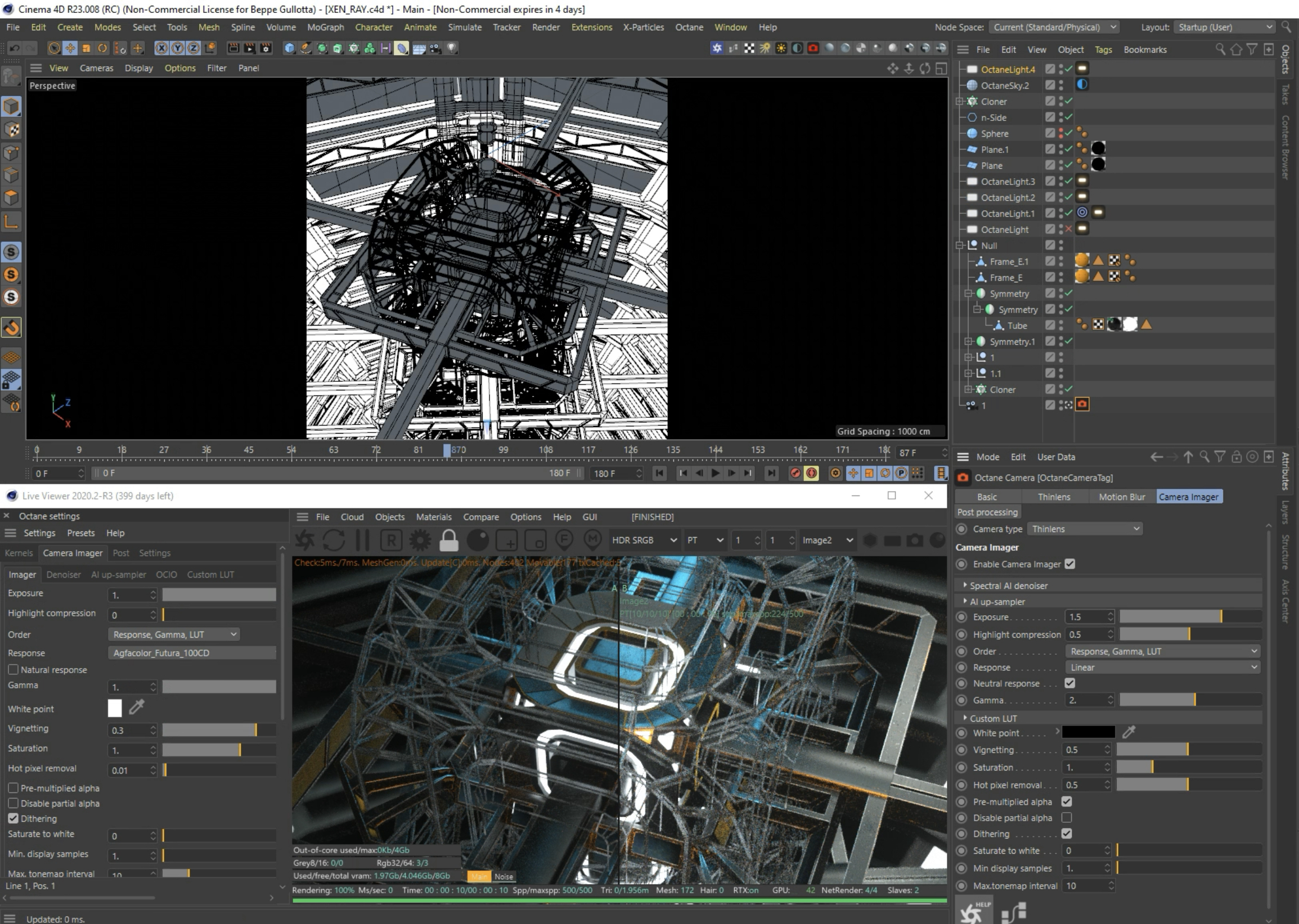Open the MoGraph menu
This screenshot has width=1299, height=924.
click(325, 28)
